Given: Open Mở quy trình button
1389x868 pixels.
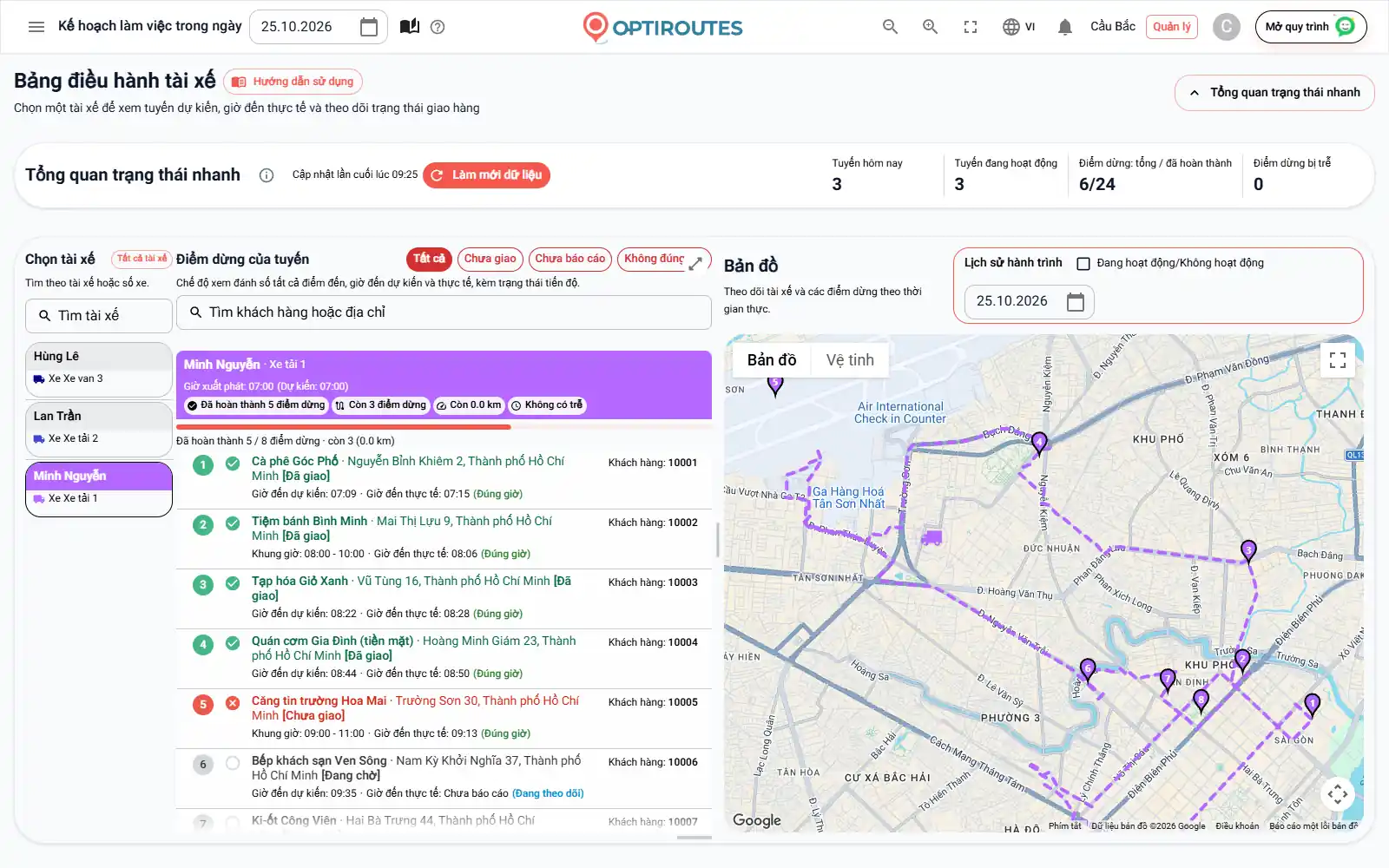Looking at the screenshot, I should coord(1311,27).
